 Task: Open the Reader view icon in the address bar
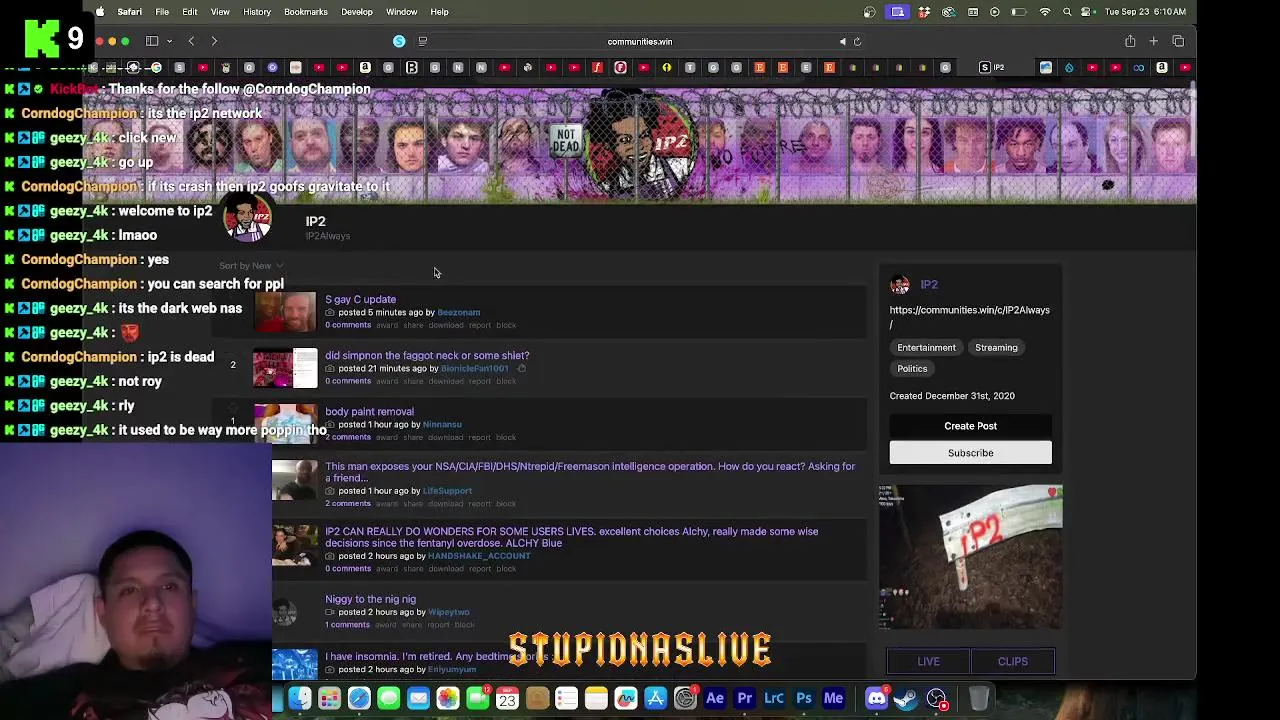pyautogui.click(x=423, y=41)
